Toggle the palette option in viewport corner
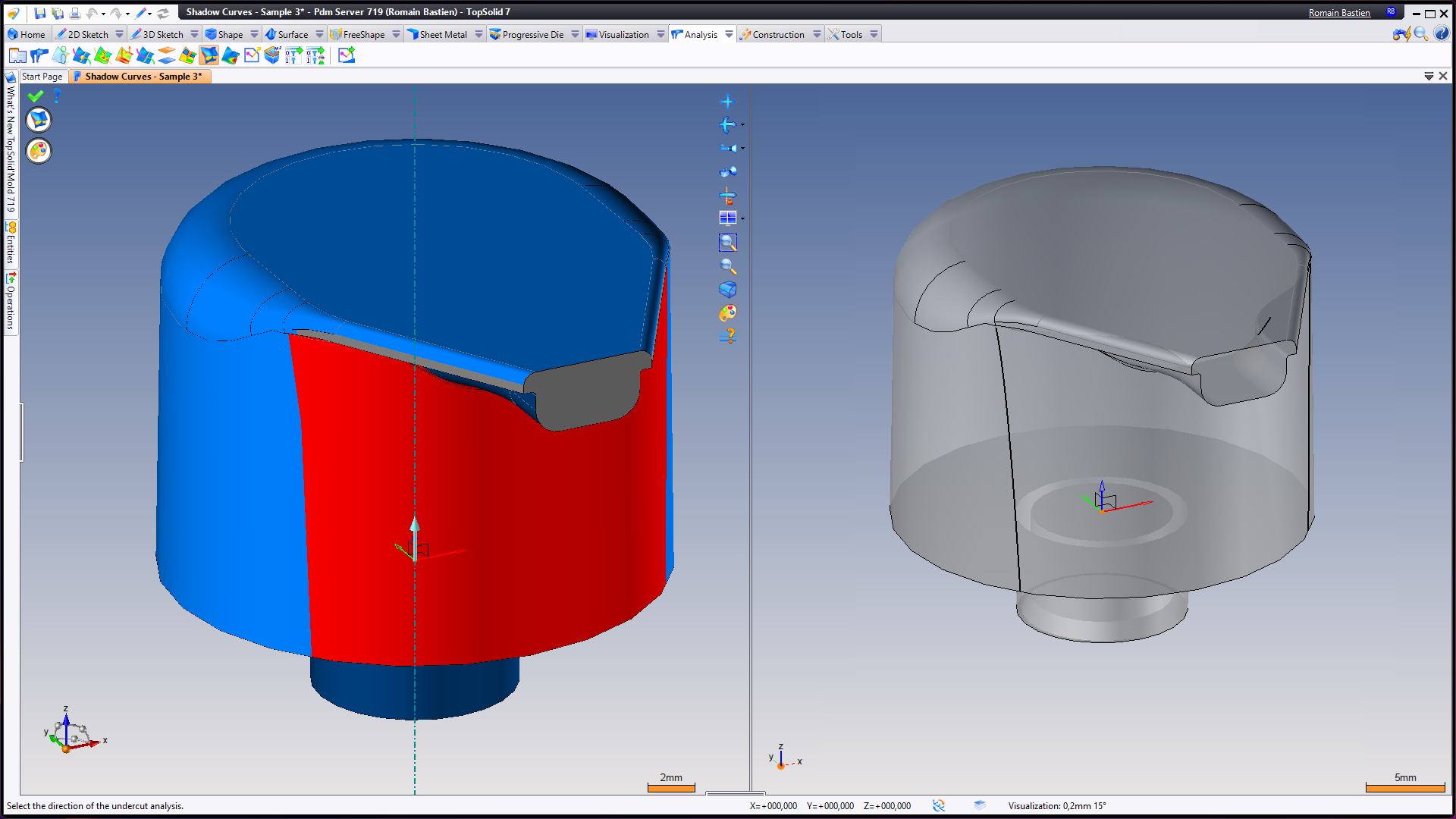This screenshot has height=819, width=1456. (x=39, y=151)
